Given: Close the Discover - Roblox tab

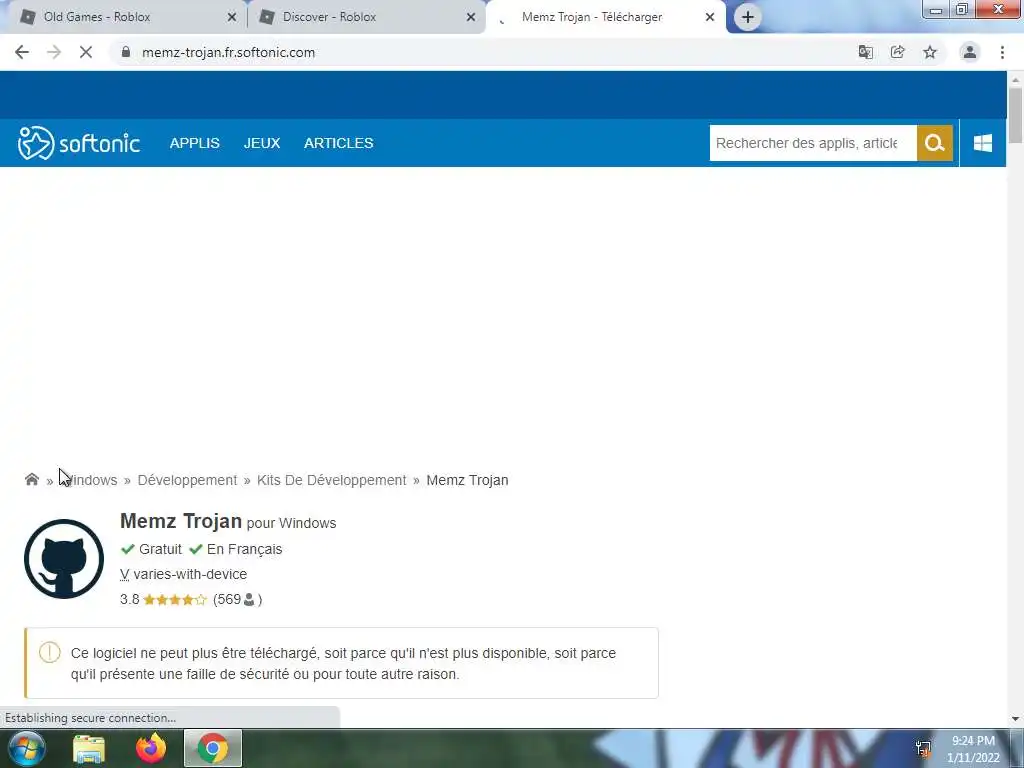Looking at the screenshot, I should (471, 17).
